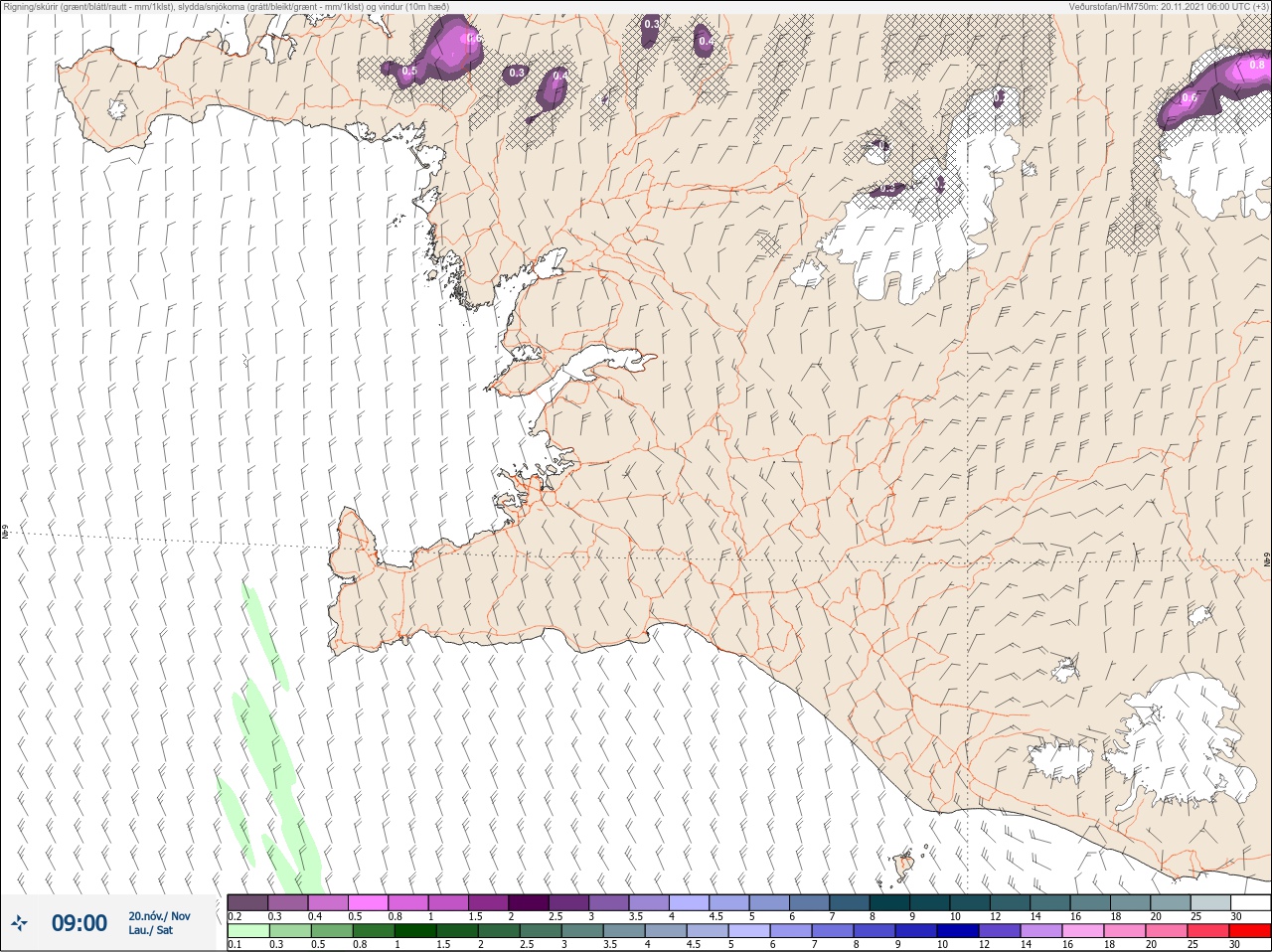Select the light pink 16 swatch in rain legend

(1083, 931)
